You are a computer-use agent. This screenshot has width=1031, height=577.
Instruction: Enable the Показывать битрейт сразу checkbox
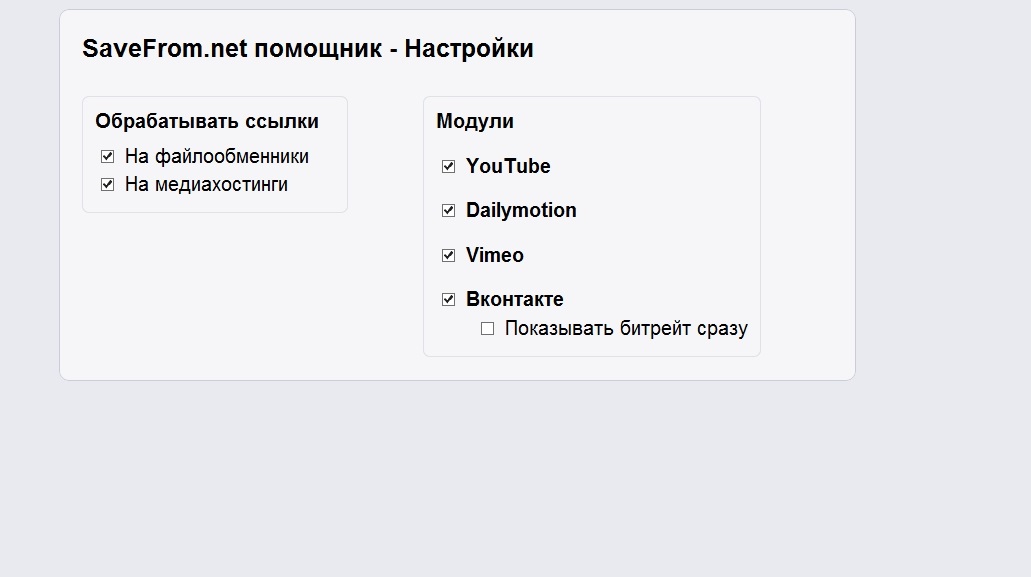pyautogui.click(x=488, y=328)
